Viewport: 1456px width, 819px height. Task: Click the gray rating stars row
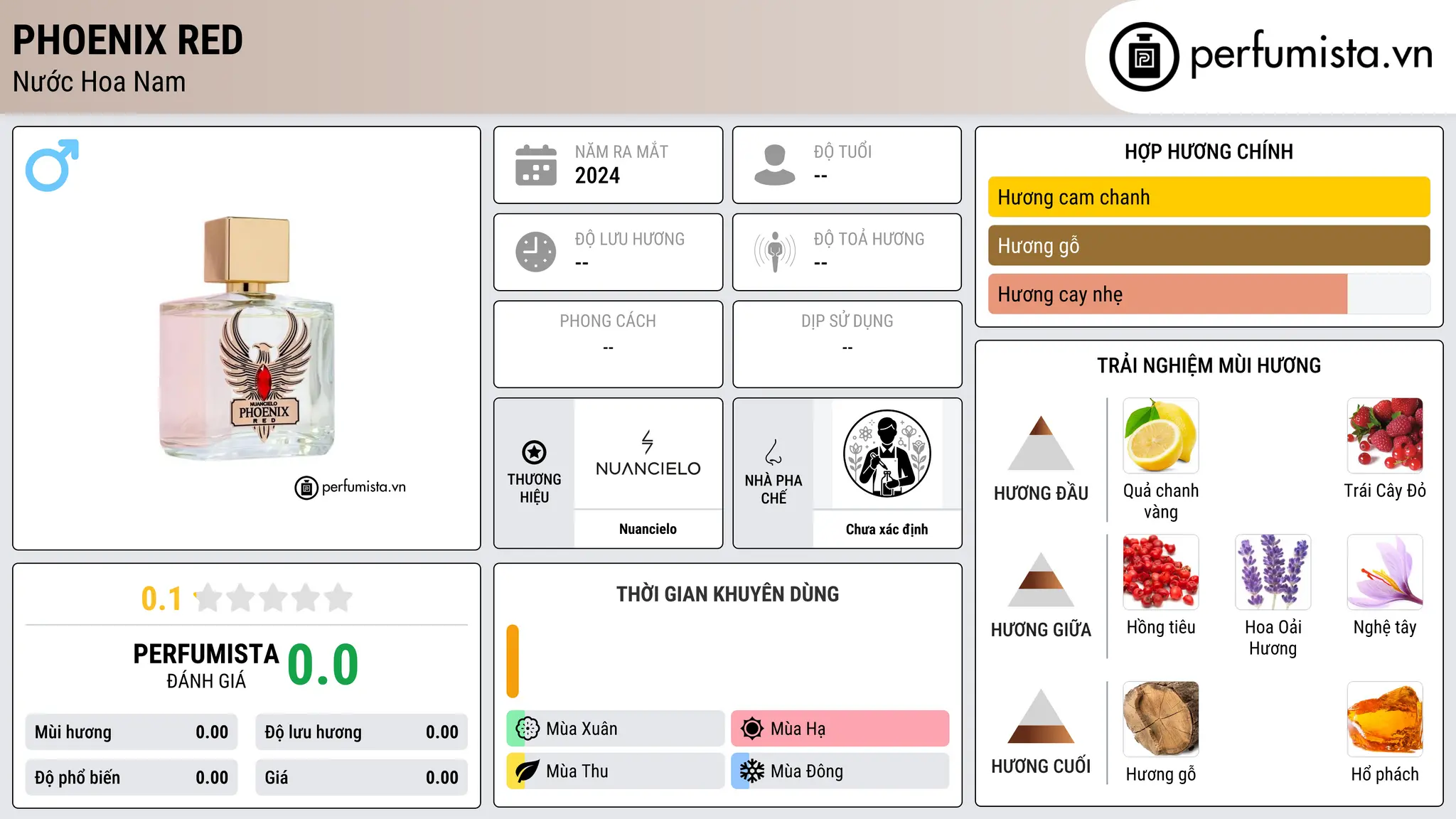(273, 598)
